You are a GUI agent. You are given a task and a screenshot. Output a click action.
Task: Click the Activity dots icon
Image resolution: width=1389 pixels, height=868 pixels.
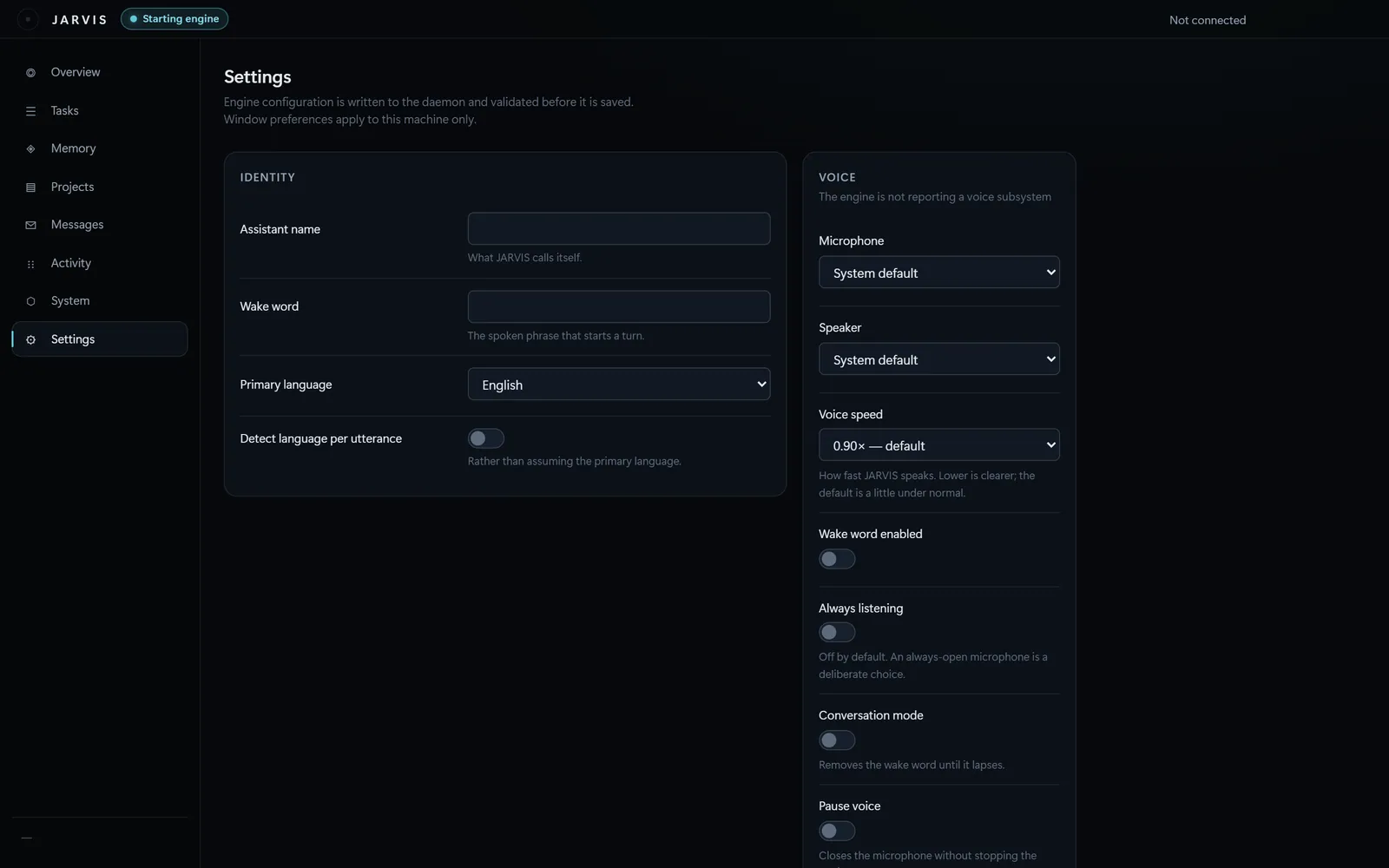(x=30, y=264)
